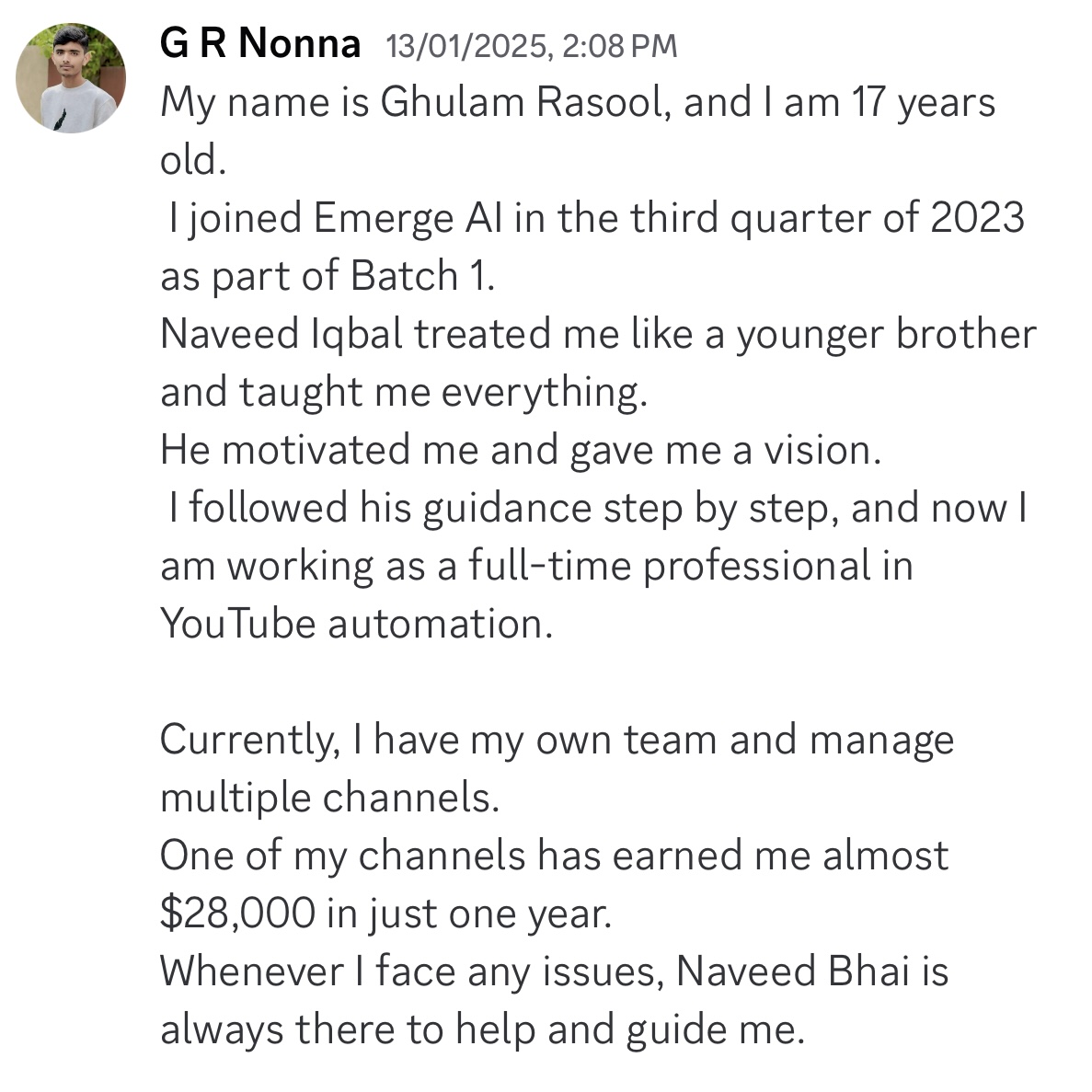Click the text "17 years old" first line
Image resolution: width=1092 pixels, height=1092 pixels.
pyautogui.click(x=924, y=103)
